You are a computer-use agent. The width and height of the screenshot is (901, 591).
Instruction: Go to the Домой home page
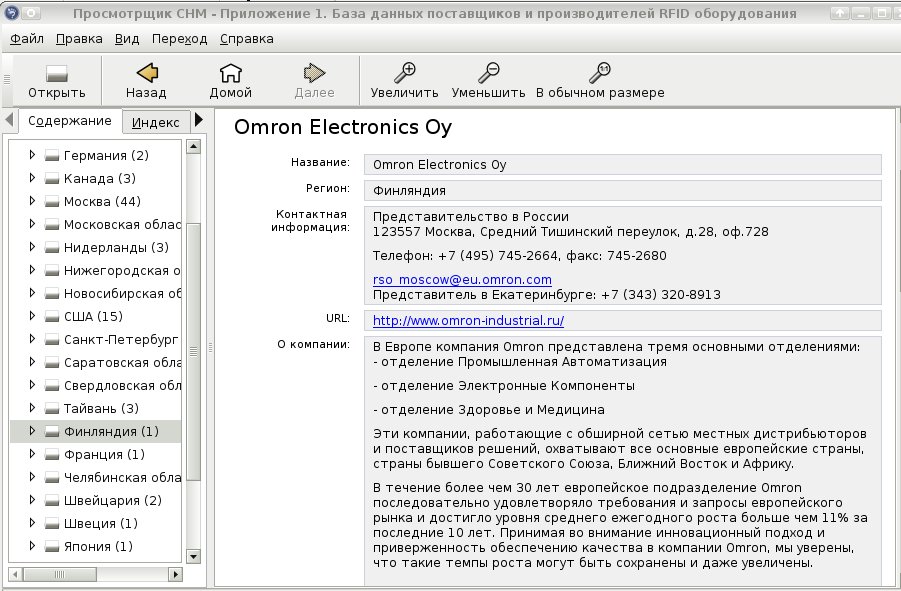pos(230,82)
